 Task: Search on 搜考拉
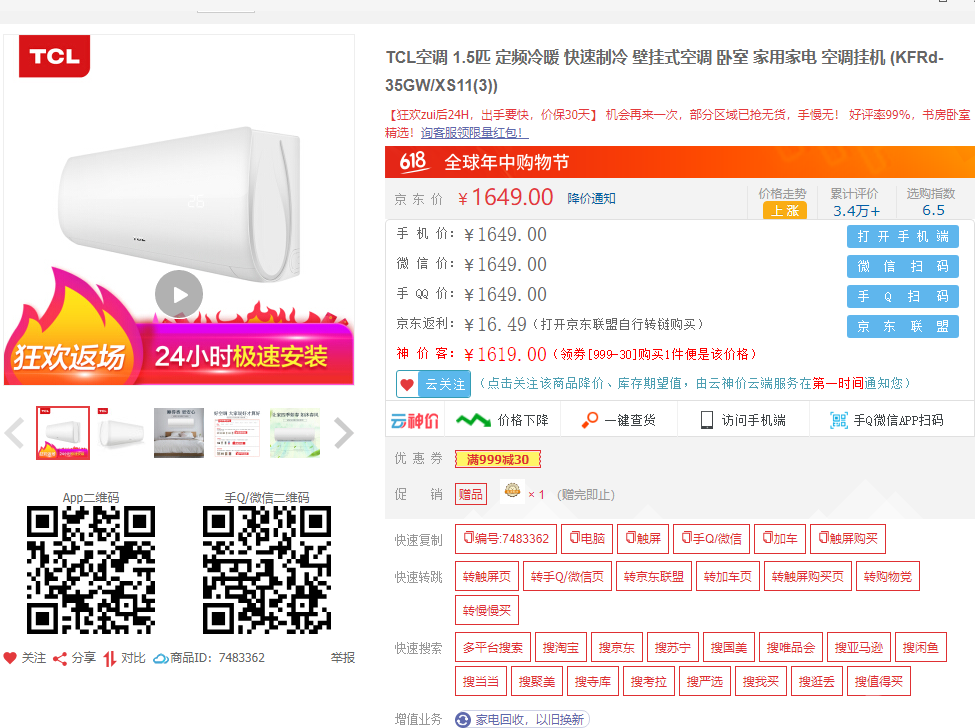coord(649,681)
